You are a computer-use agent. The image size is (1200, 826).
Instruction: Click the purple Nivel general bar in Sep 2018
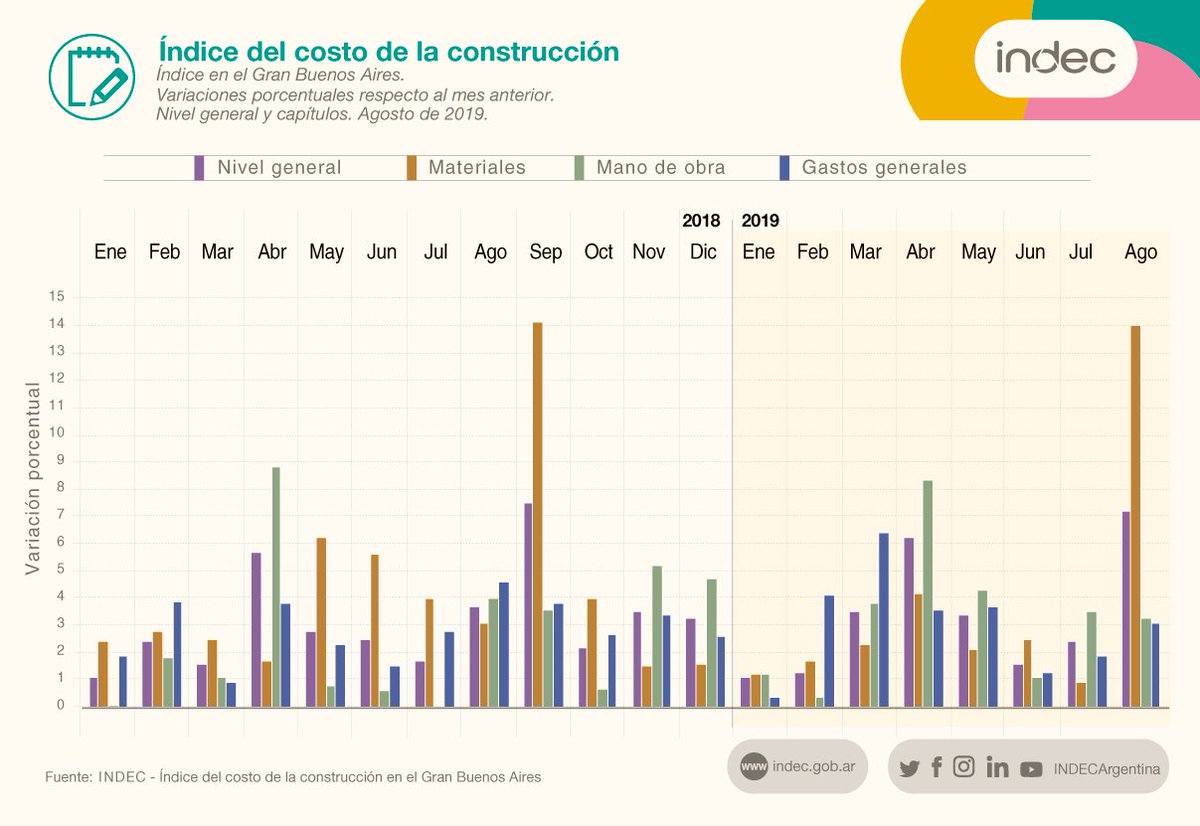pos(527,604)
